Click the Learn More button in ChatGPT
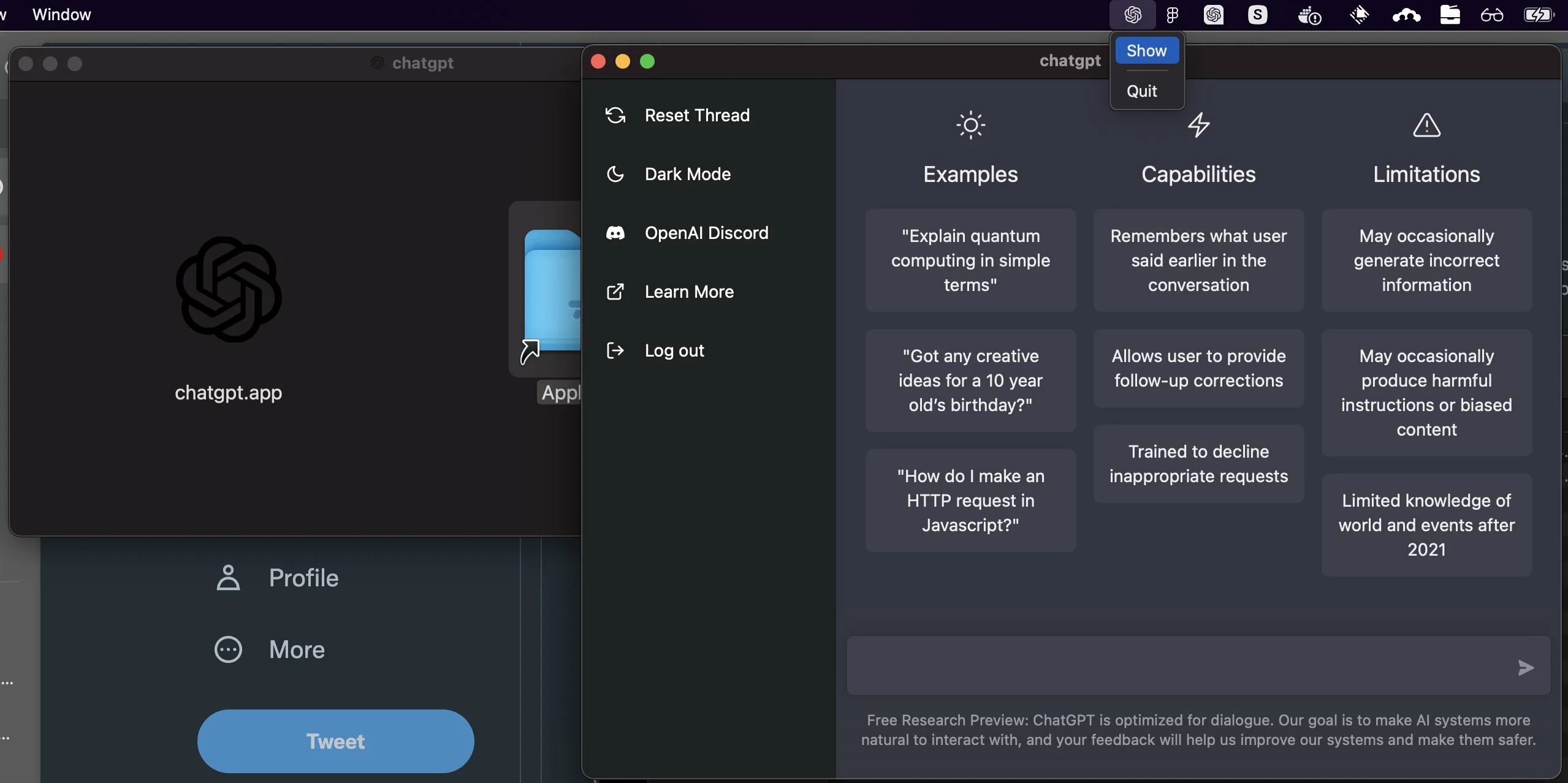 click(689, 292)
